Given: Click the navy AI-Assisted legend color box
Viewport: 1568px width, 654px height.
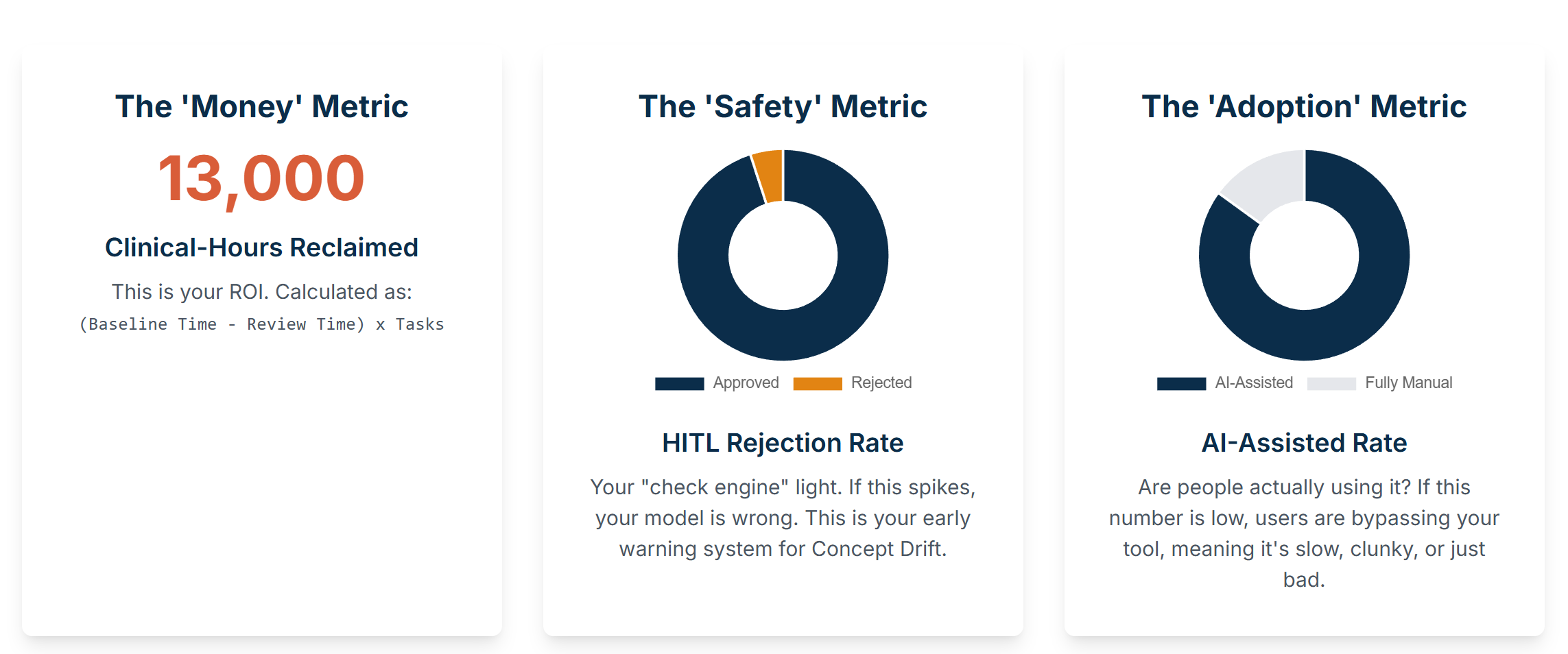Looking at the screenshot, I should pyautogui.click(x=1181, y=383).
